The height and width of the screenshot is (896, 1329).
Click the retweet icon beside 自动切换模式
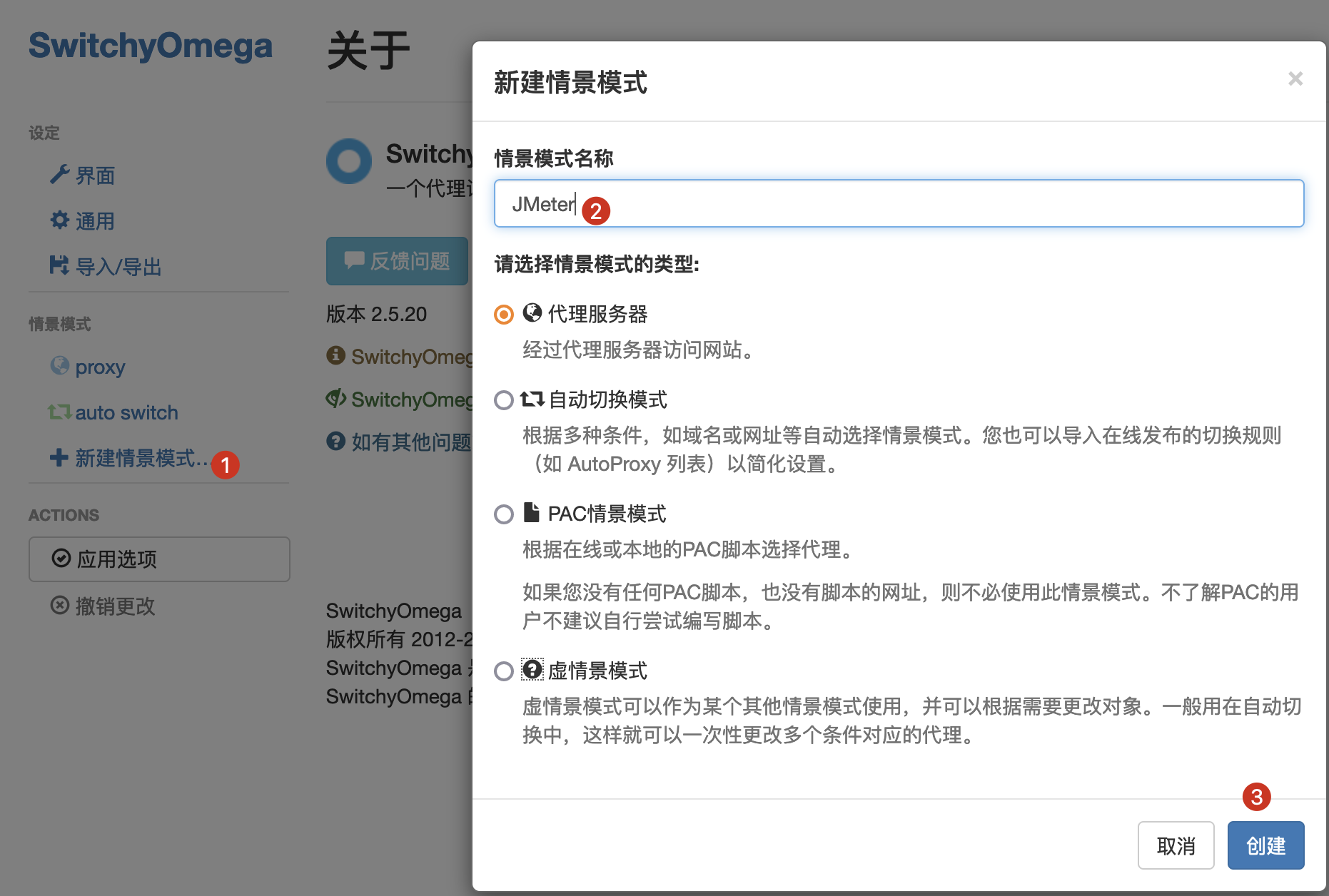[532, 399]
